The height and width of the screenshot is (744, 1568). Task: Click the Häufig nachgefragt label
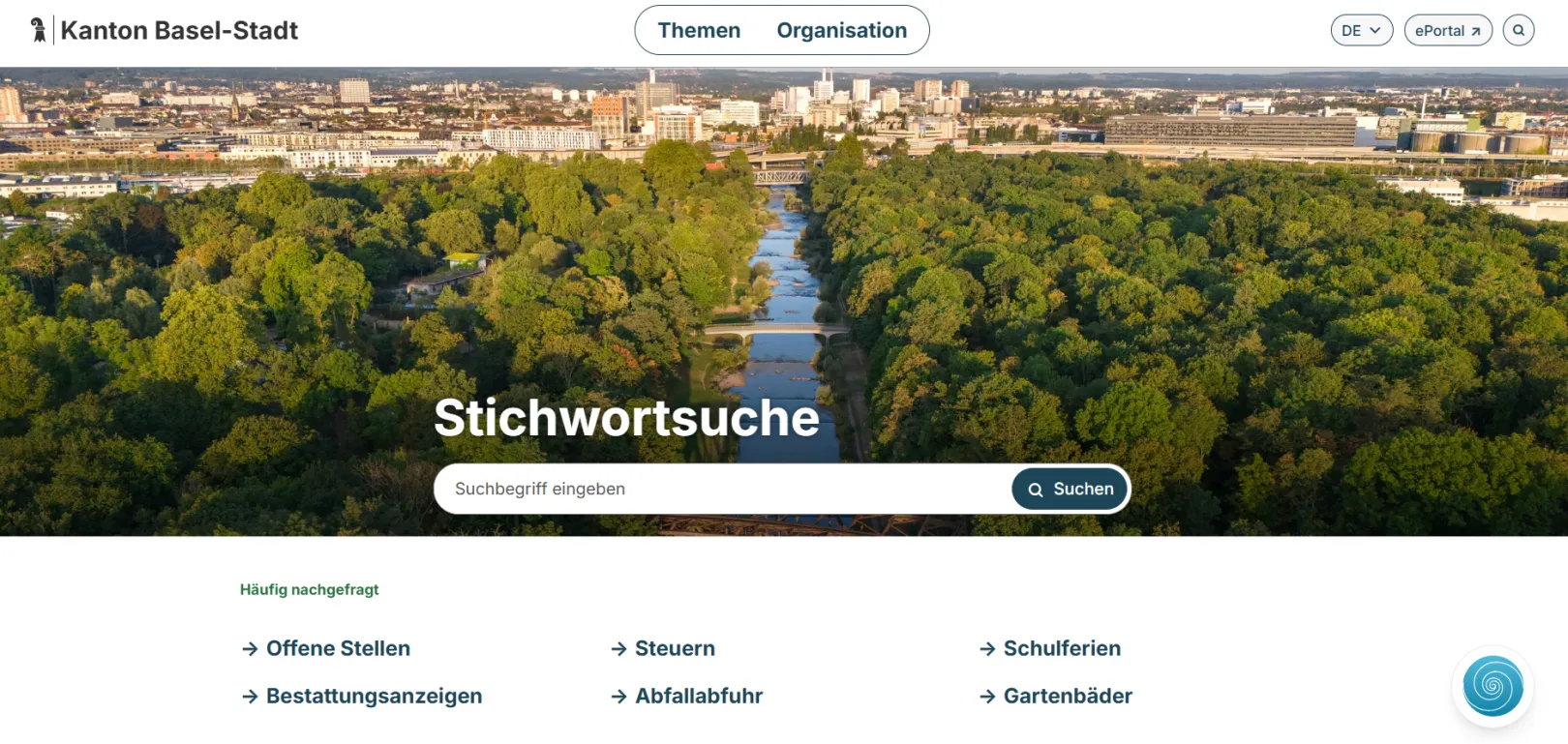(310, 589)
